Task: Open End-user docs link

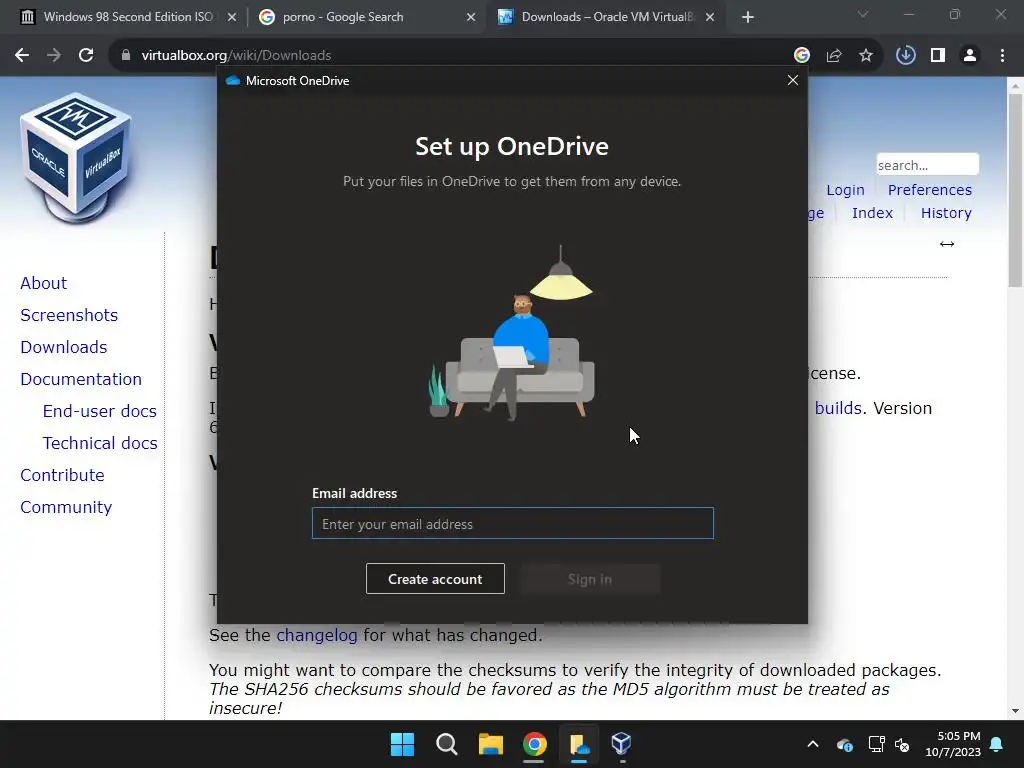Action: [x=99, y=411]
